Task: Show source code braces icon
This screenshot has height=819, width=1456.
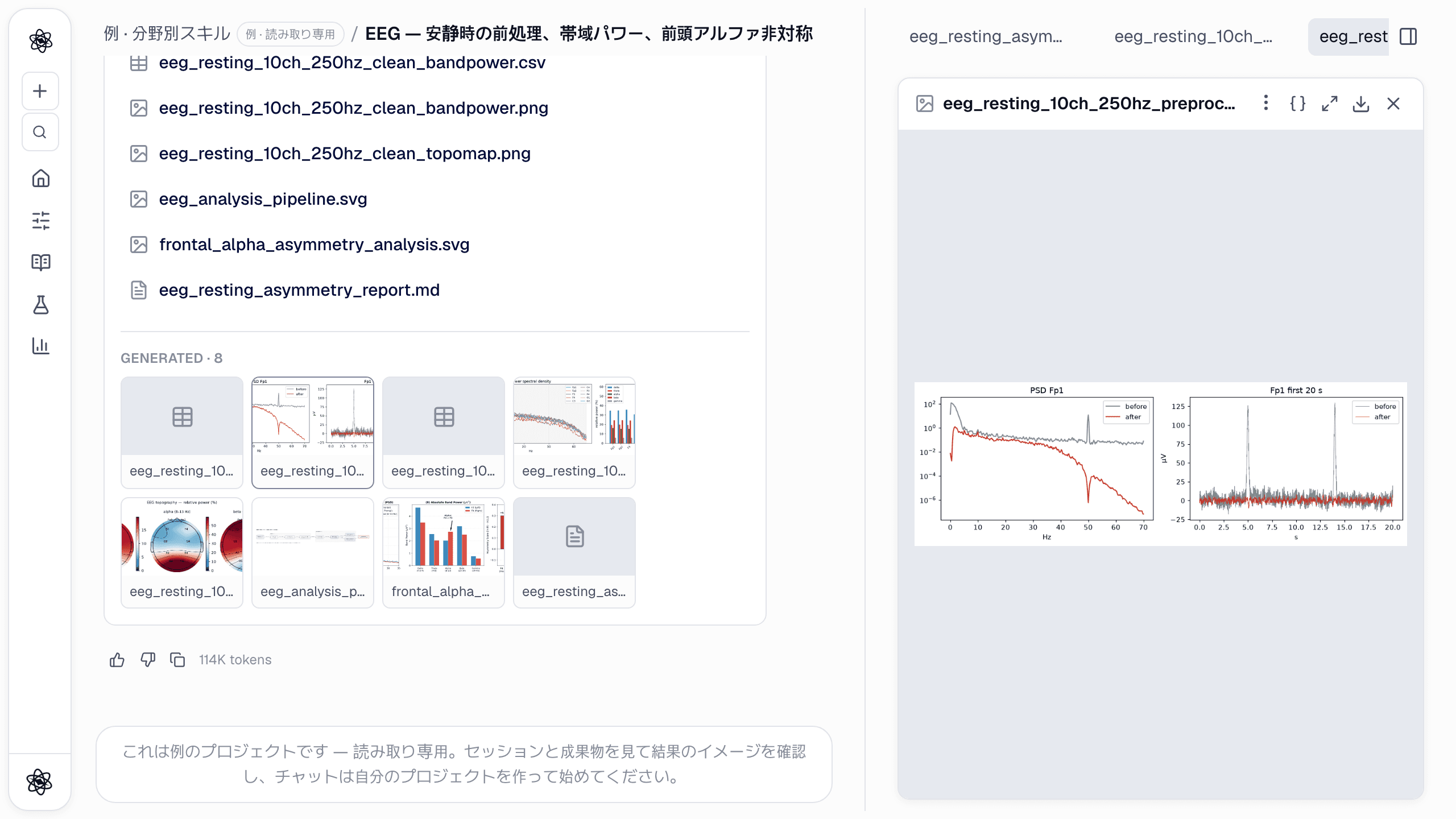Action: coord(1297,104)
